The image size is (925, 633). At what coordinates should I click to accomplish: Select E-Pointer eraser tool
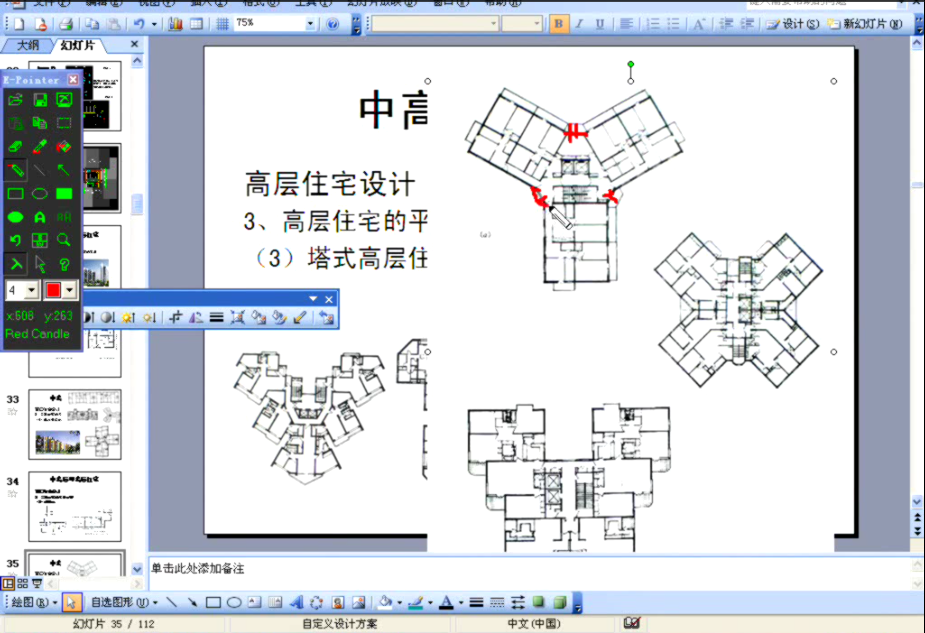coord(16,146)
